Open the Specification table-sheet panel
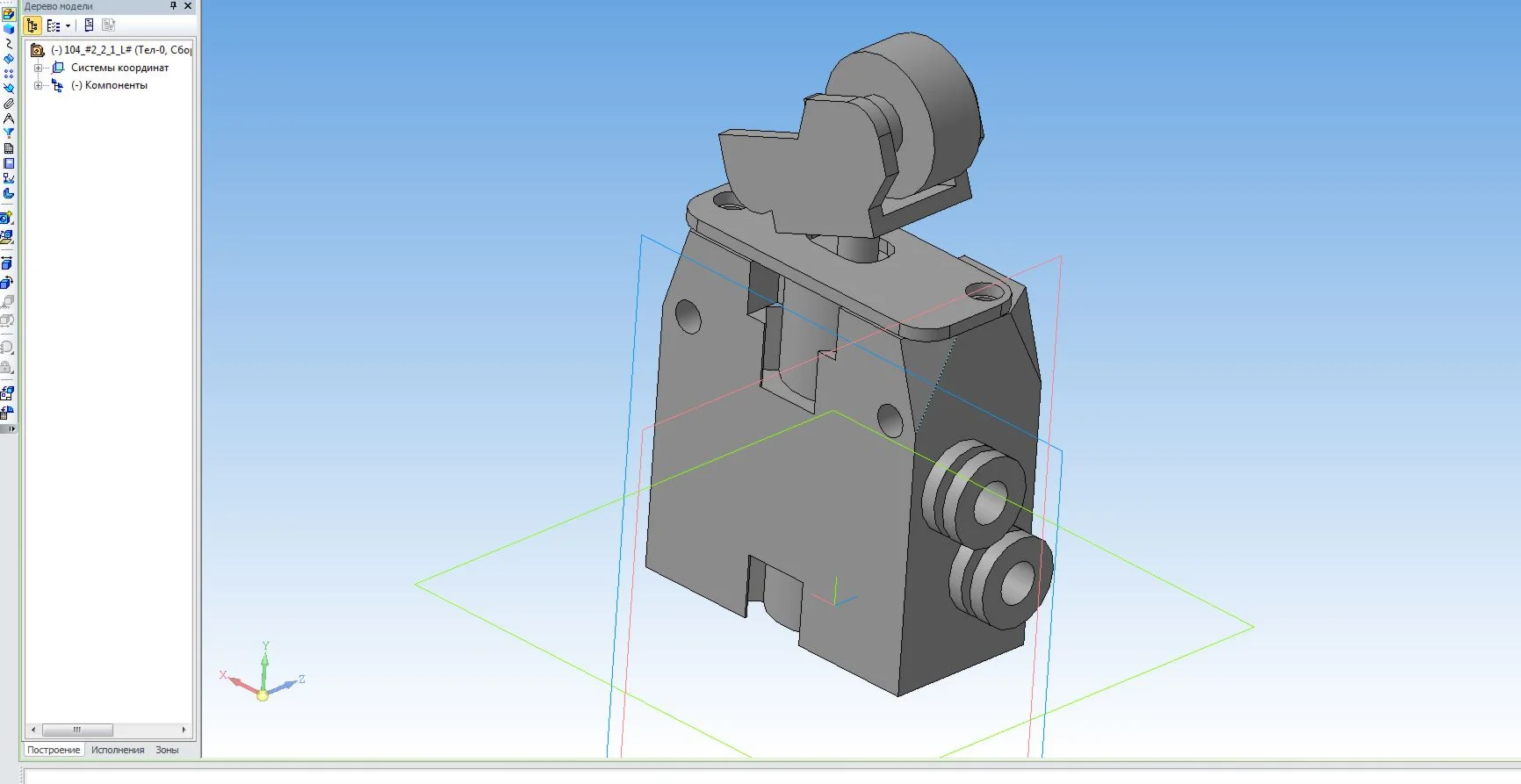This screenshot has height=784, width=1521. point(9,148)
